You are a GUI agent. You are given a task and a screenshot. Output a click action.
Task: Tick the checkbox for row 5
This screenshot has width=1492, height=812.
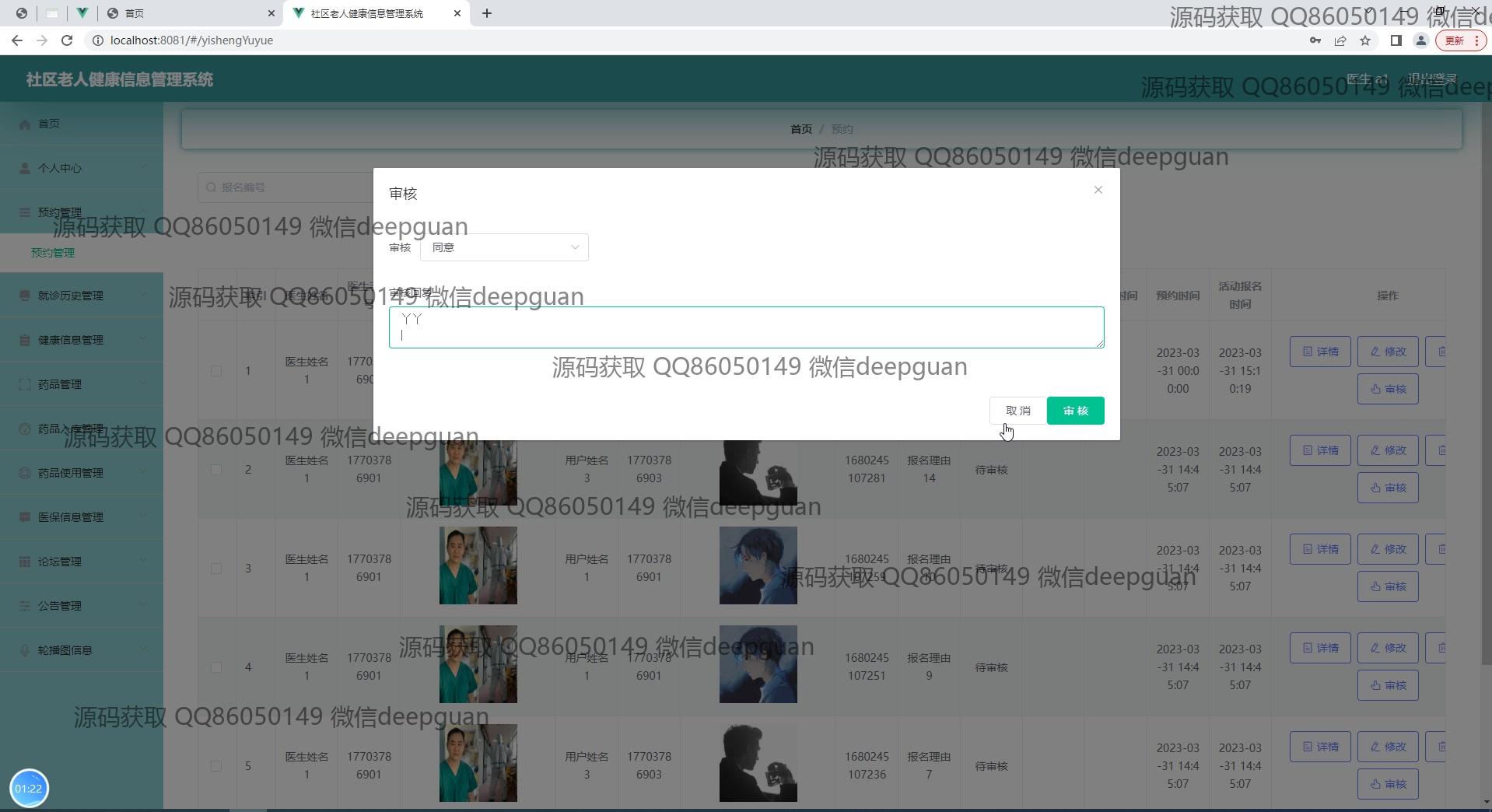216,766
